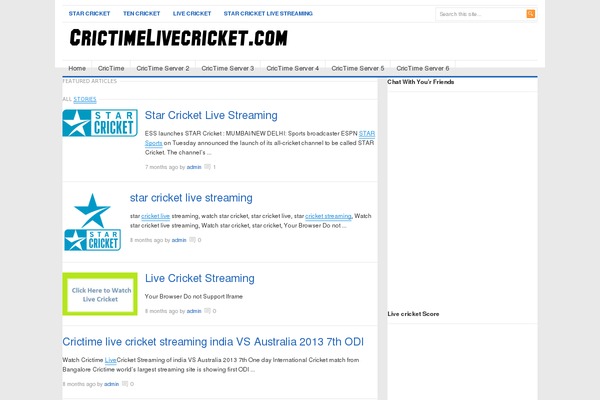Open the STAR CRICKET top link
This screenshot has height=400, width=600.
(89, 13)
